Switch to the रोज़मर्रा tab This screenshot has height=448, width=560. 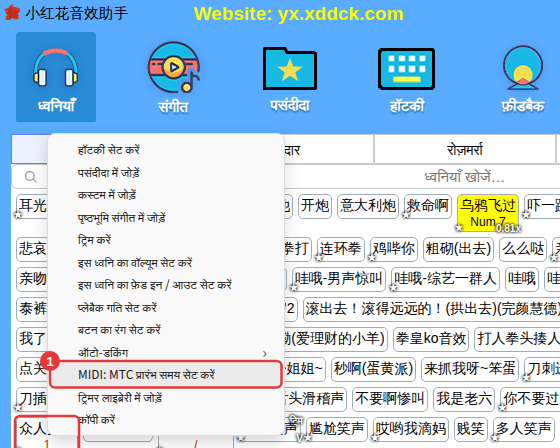(465, 149)
